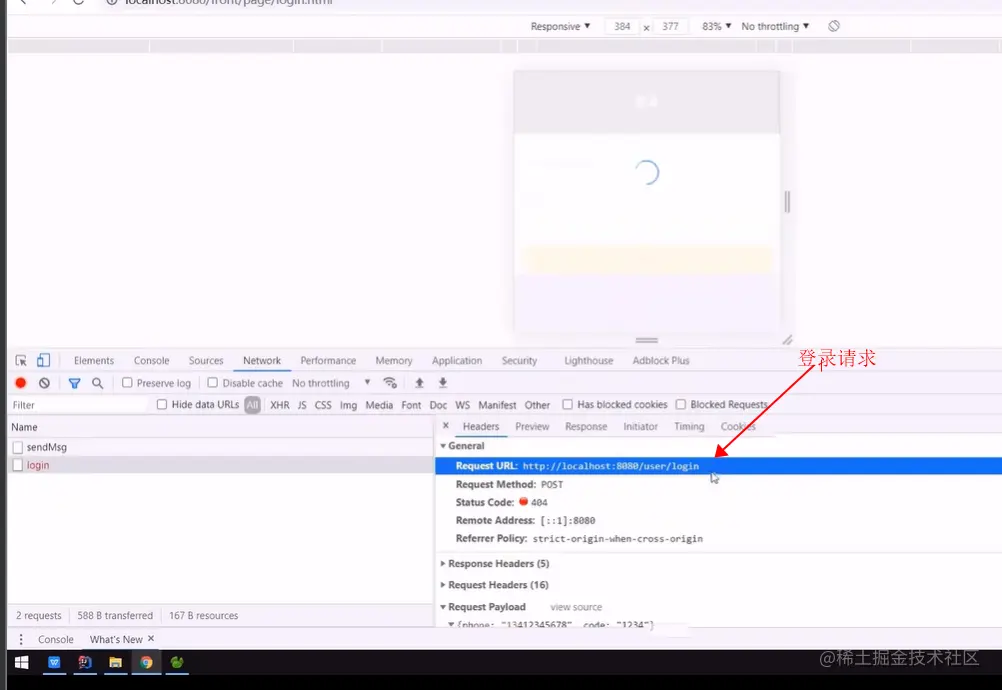The height and width of the screenshot is (690, 1002).
Task: Show the Preview tab of request
Action: [x=532, y=426]
